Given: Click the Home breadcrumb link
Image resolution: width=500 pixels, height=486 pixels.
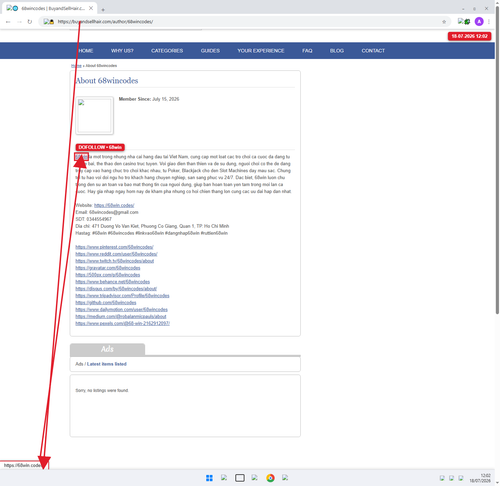Looking at the screenshot, I should coord(76,66).
